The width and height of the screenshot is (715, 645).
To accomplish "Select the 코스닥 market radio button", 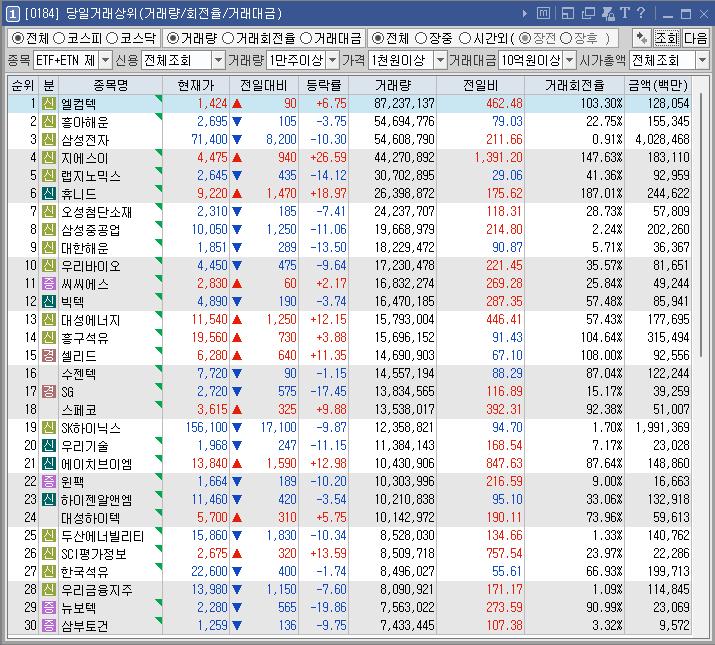I will [x=112, y=38].
